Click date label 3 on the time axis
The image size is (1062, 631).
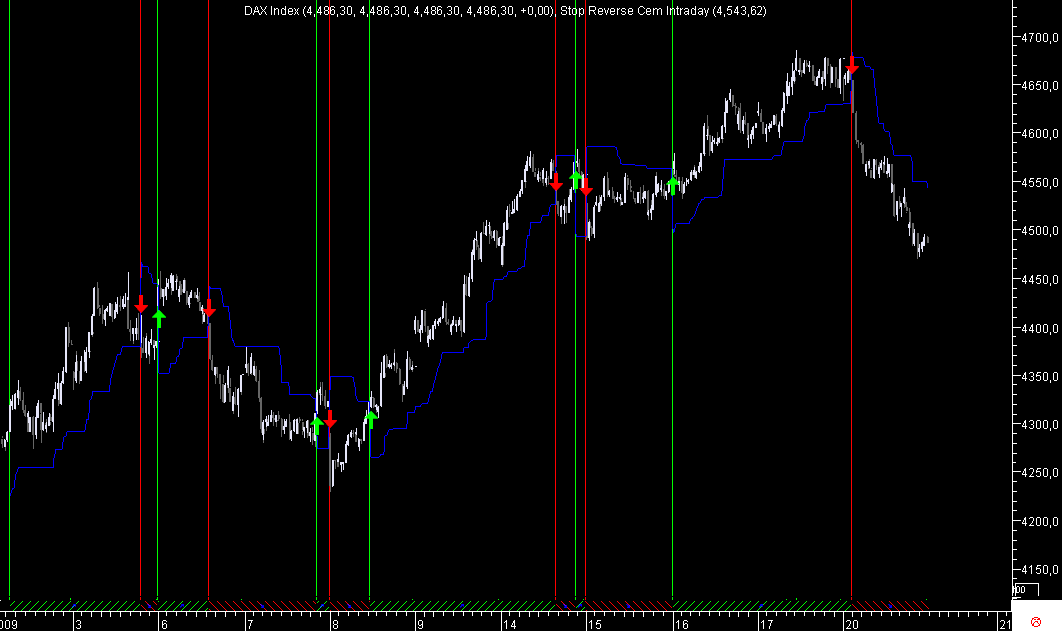(x=79, y=624)
